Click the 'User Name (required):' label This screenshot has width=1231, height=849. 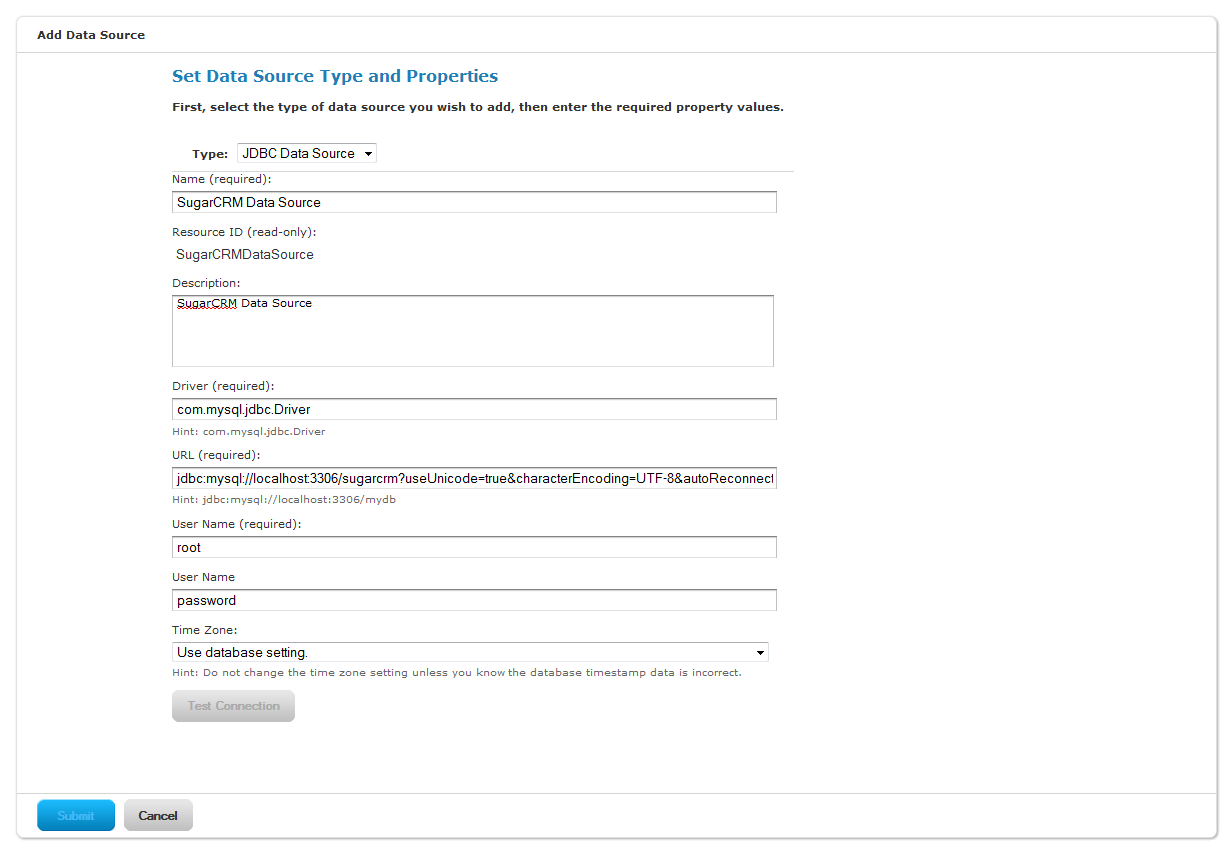(237, 524)
